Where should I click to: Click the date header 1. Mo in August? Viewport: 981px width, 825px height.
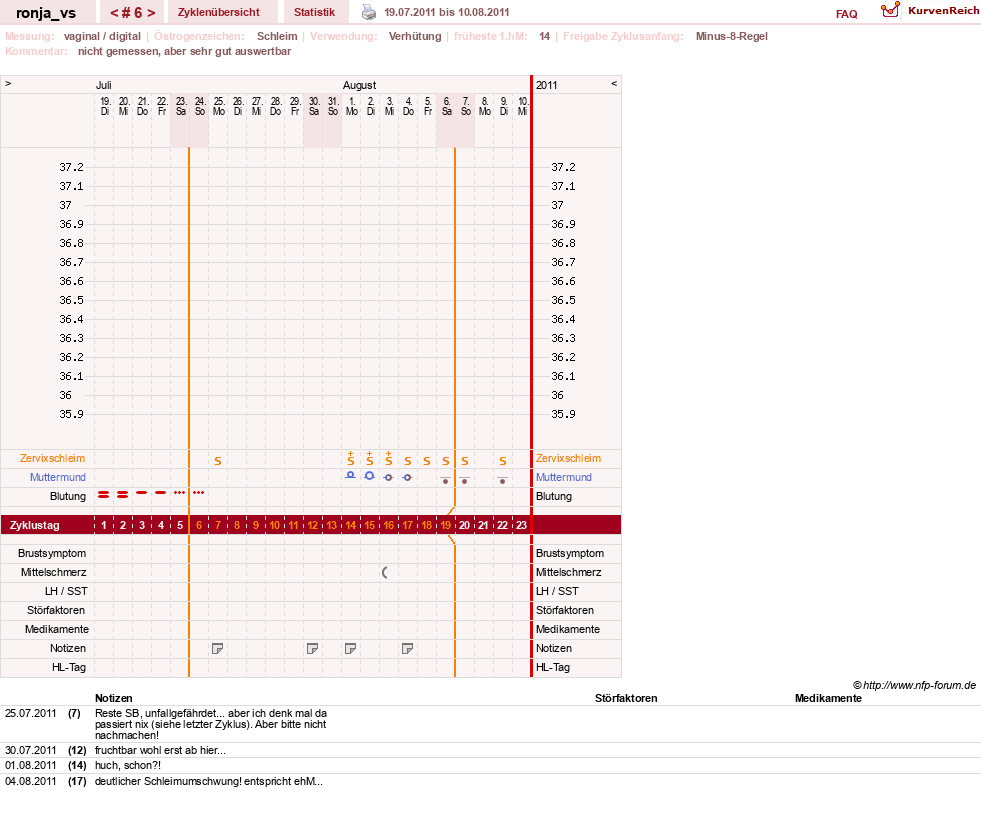[x=352, y=106]
